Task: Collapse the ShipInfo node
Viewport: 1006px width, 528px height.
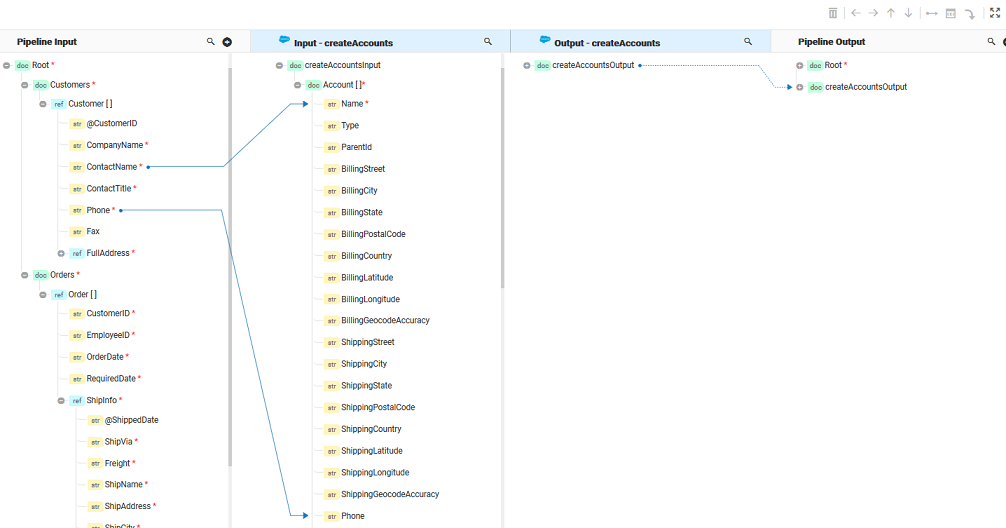Action: [61, 400]
